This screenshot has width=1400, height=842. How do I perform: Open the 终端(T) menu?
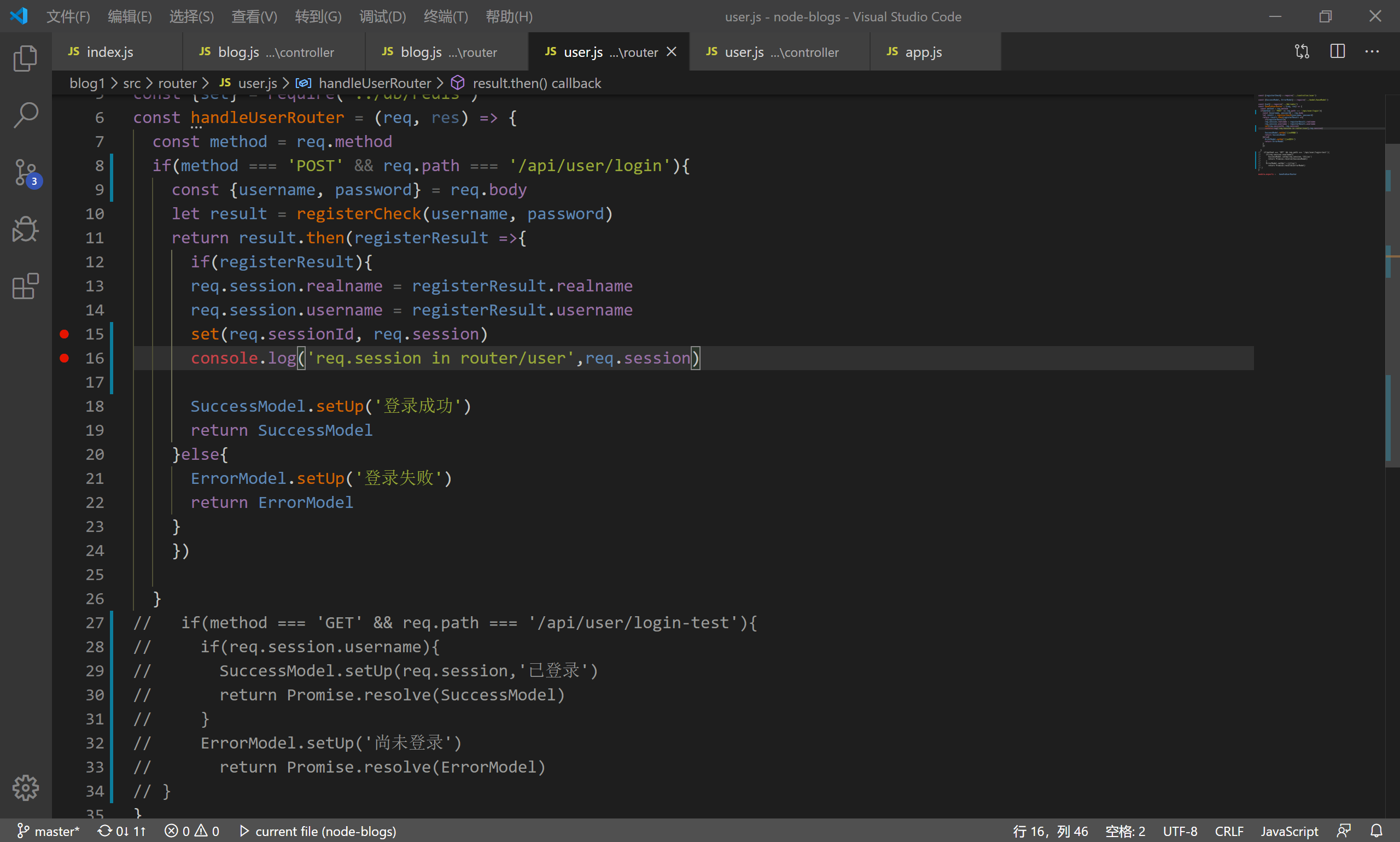(446, 16)
